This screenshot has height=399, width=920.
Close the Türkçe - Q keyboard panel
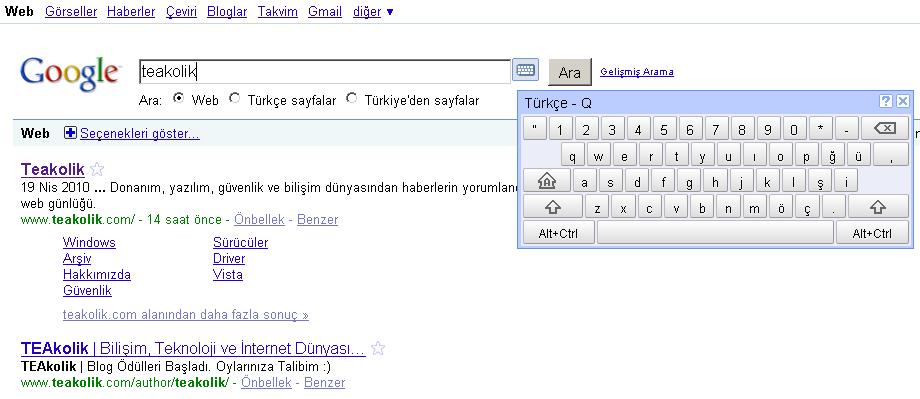coord(903,102)
